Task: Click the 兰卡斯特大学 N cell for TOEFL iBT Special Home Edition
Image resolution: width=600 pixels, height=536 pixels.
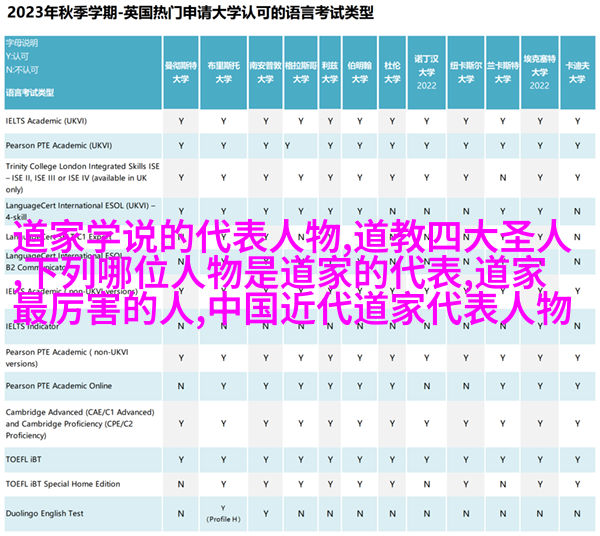Action: click(503, 485)
